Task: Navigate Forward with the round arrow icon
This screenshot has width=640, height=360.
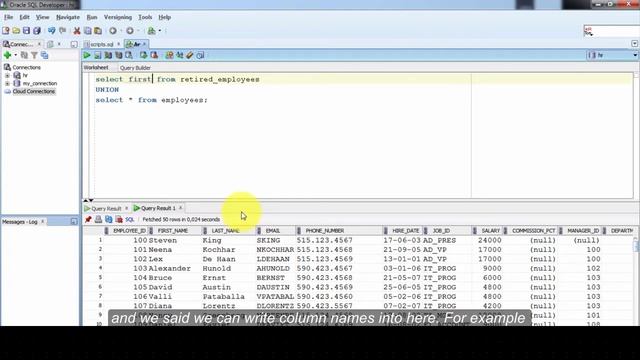Action: [x=130, y=31]
